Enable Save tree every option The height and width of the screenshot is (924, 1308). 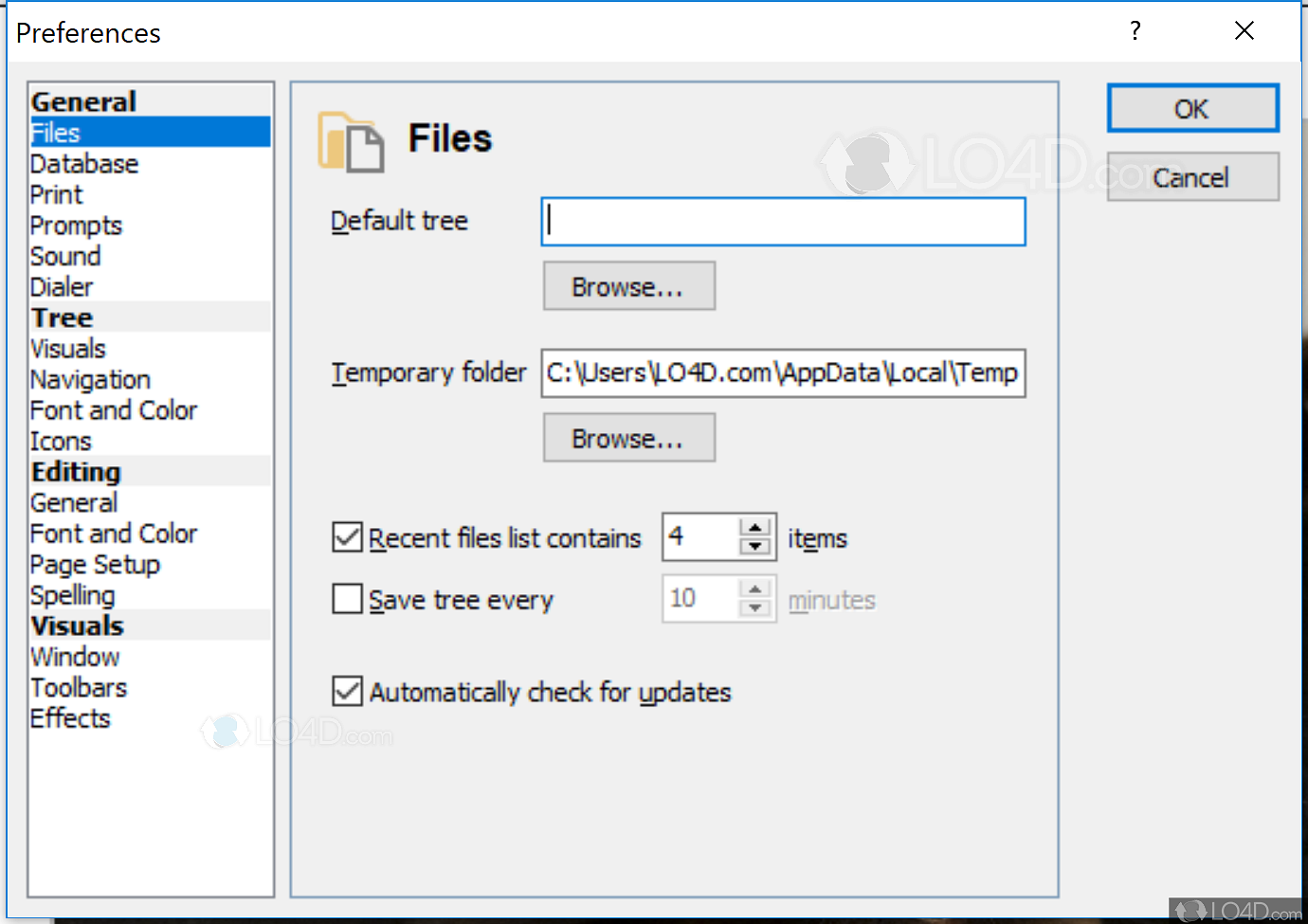[x=347, y=598]
